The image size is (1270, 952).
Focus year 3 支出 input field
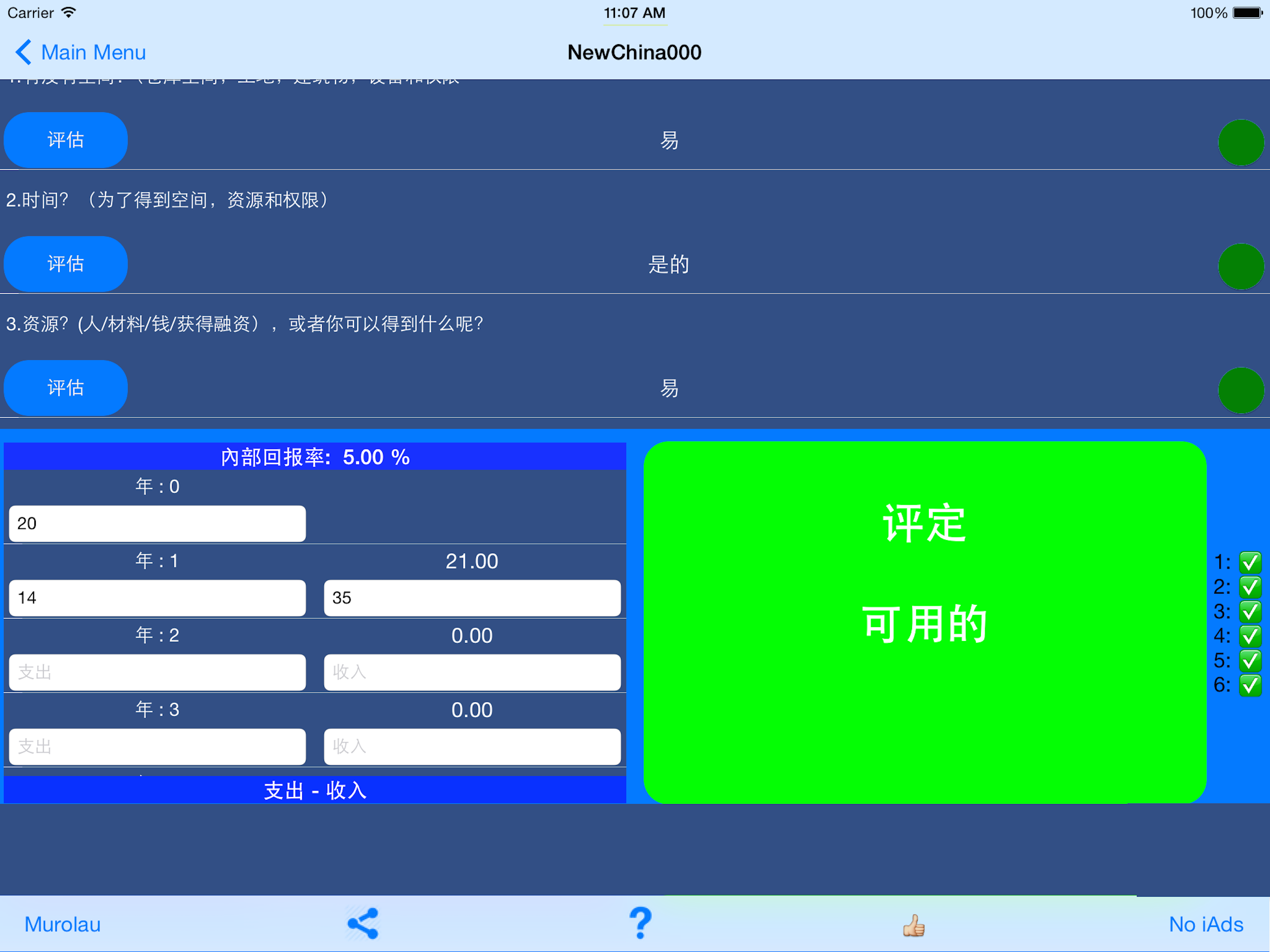pyautogui.click(x=157, y=747)
